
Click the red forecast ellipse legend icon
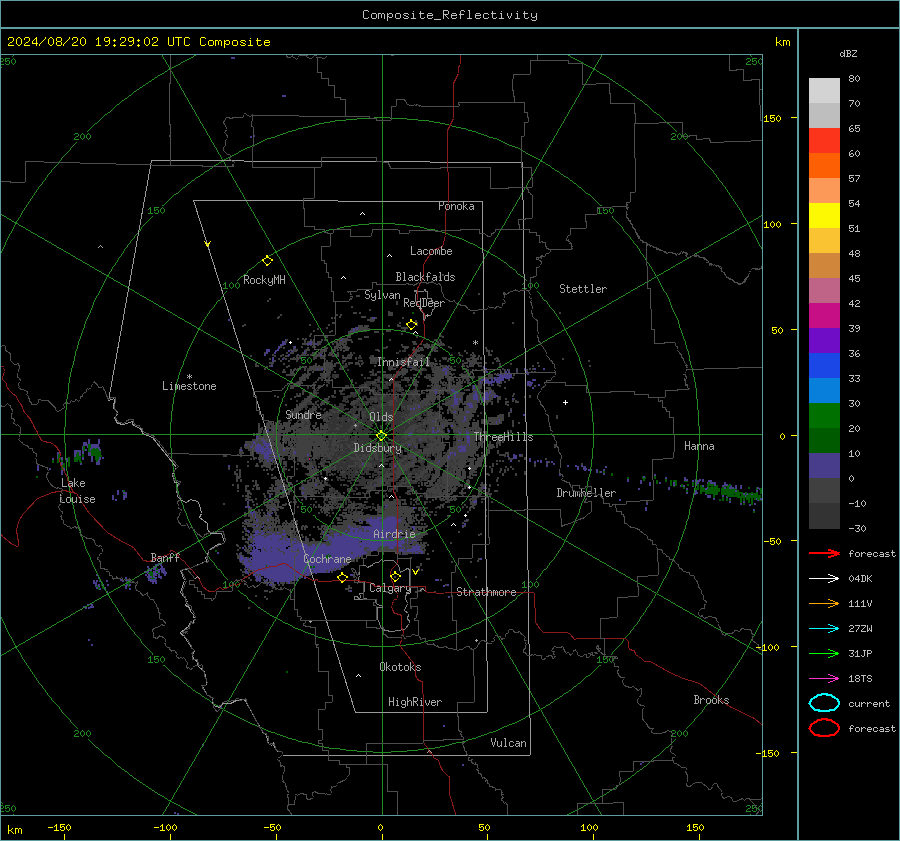824,728
